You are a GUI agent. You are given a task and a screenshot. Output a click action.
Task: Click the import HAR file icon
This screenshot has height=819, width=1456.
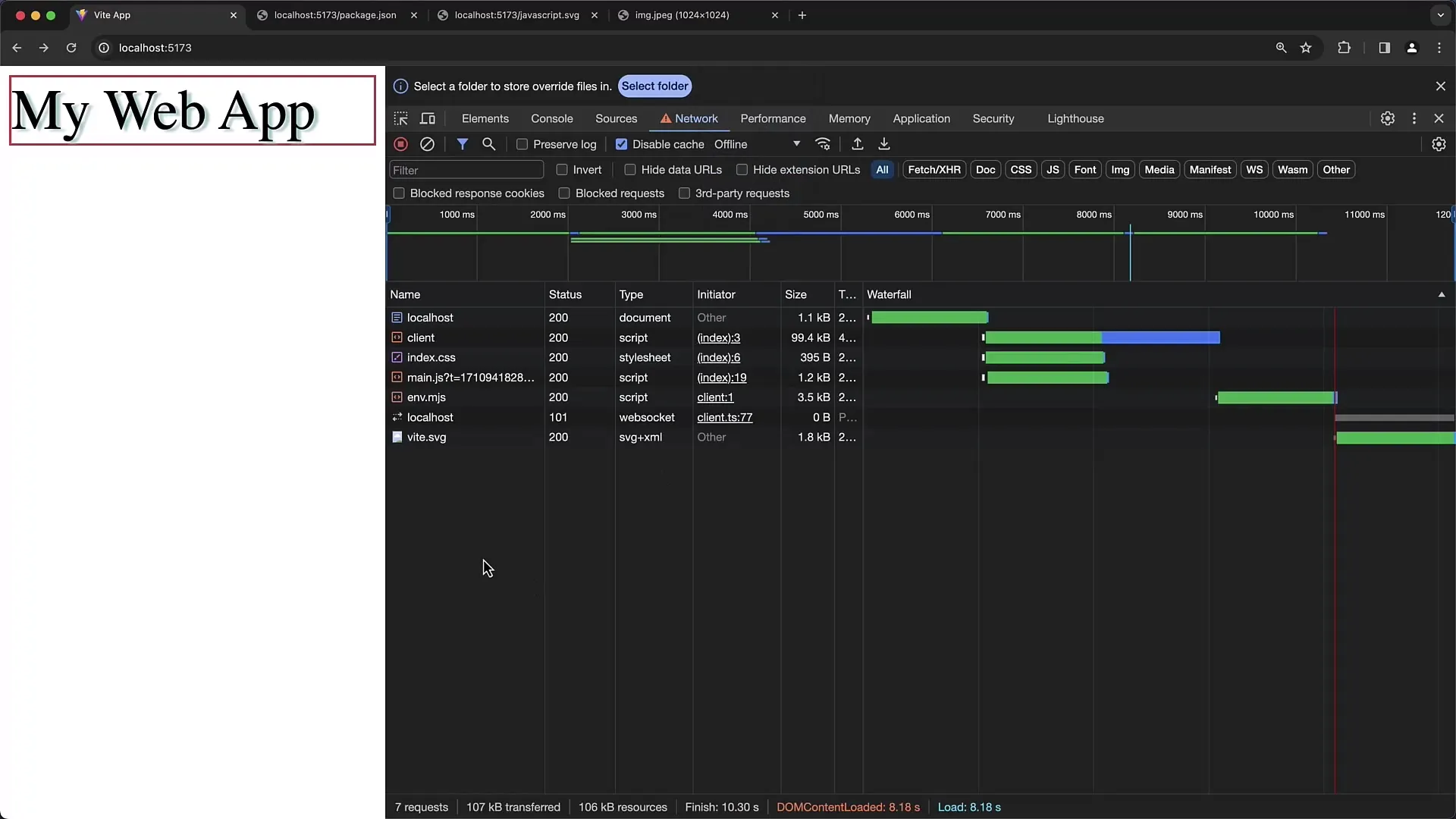point(857,144)
